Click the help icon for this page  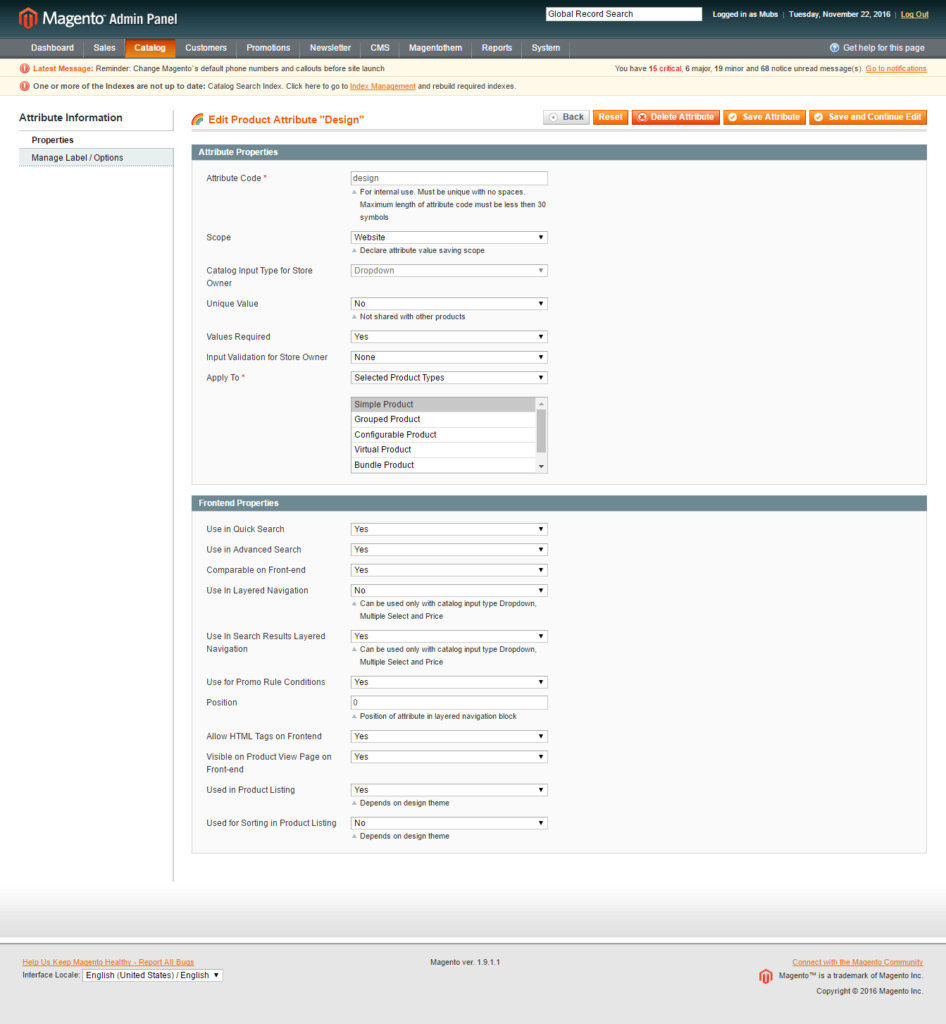click(x=835, y=47)
